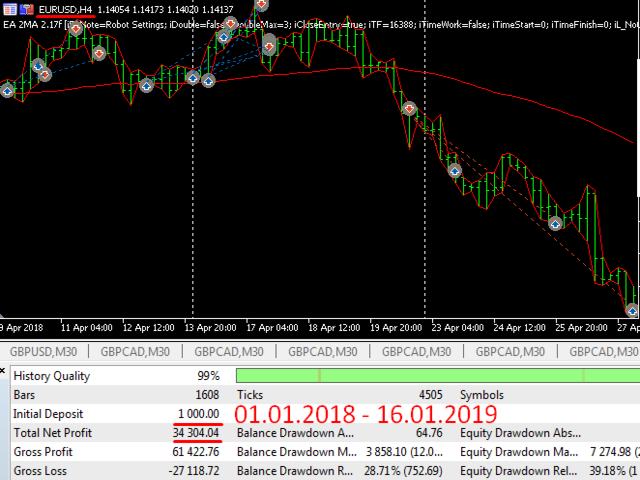Select the trade marker above the 25 Apr label
This screenshot has height=480, width=640.
(x=556, y=225)
